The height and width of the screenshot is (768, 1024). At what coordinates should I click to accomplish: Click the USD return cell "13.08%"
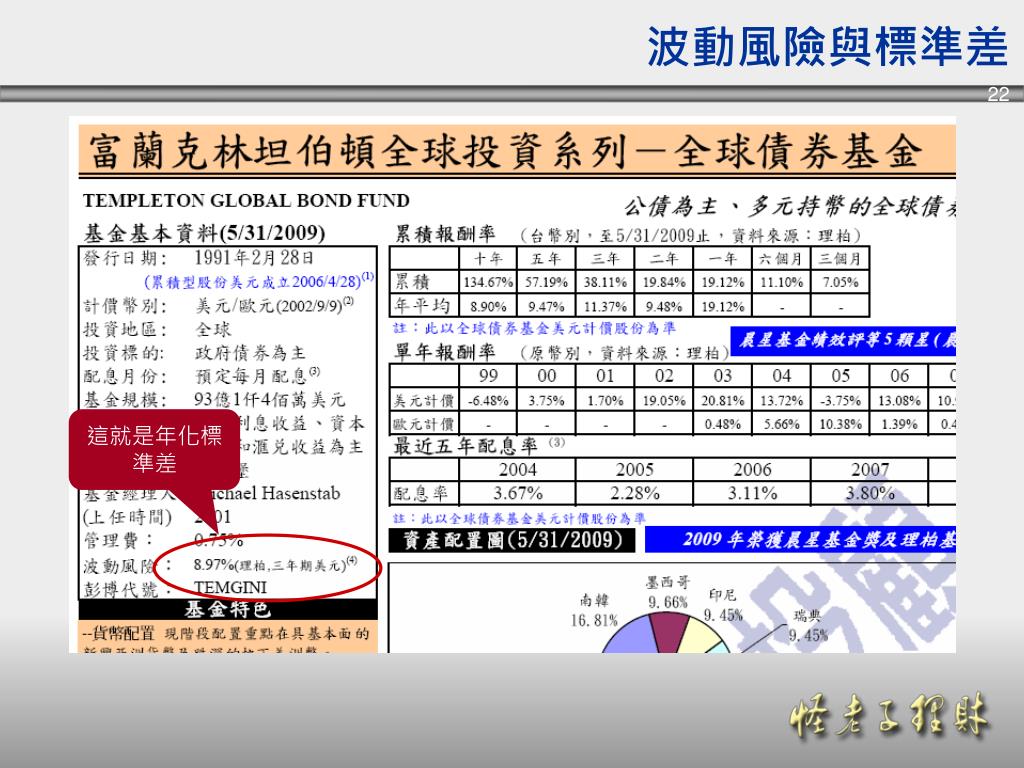[899, 400]
